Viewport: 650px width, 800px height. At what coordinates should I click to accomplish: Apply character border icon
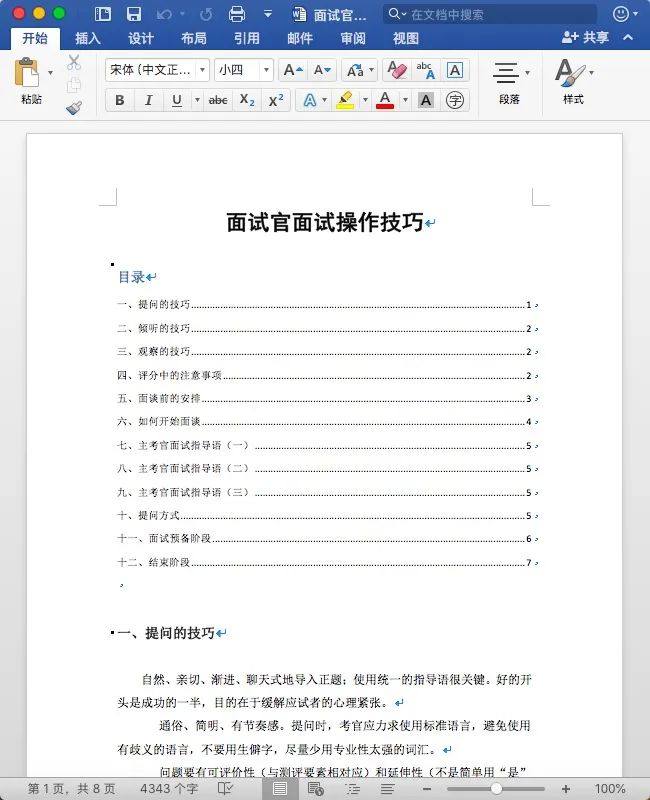(455, 70)
